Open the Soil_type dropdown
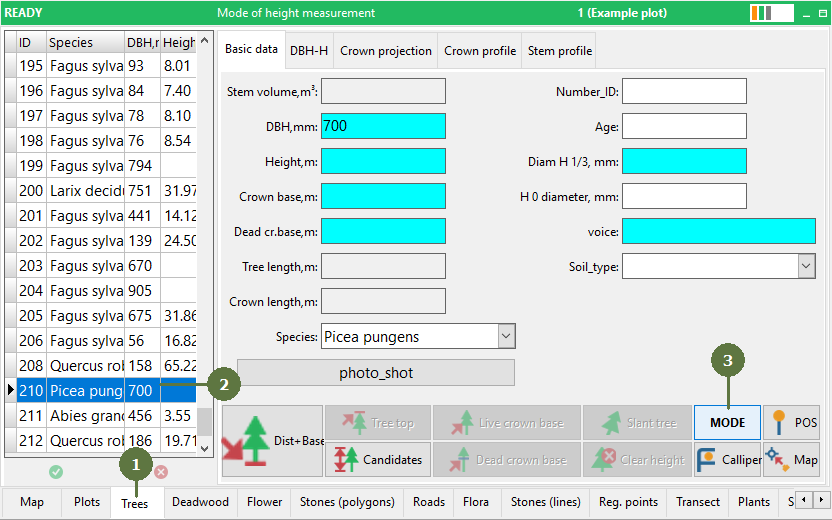This screenshot has height=520, width=832. (x=806, y=266)
